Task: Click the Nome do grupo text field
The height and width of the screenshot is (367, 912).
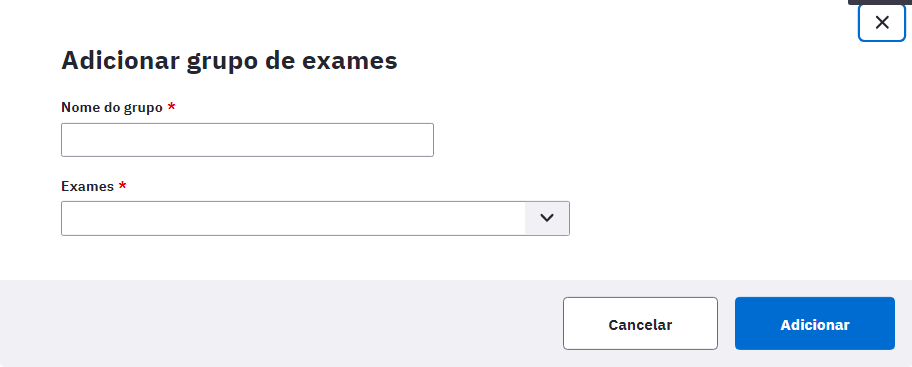Action: tap(247, 140)
